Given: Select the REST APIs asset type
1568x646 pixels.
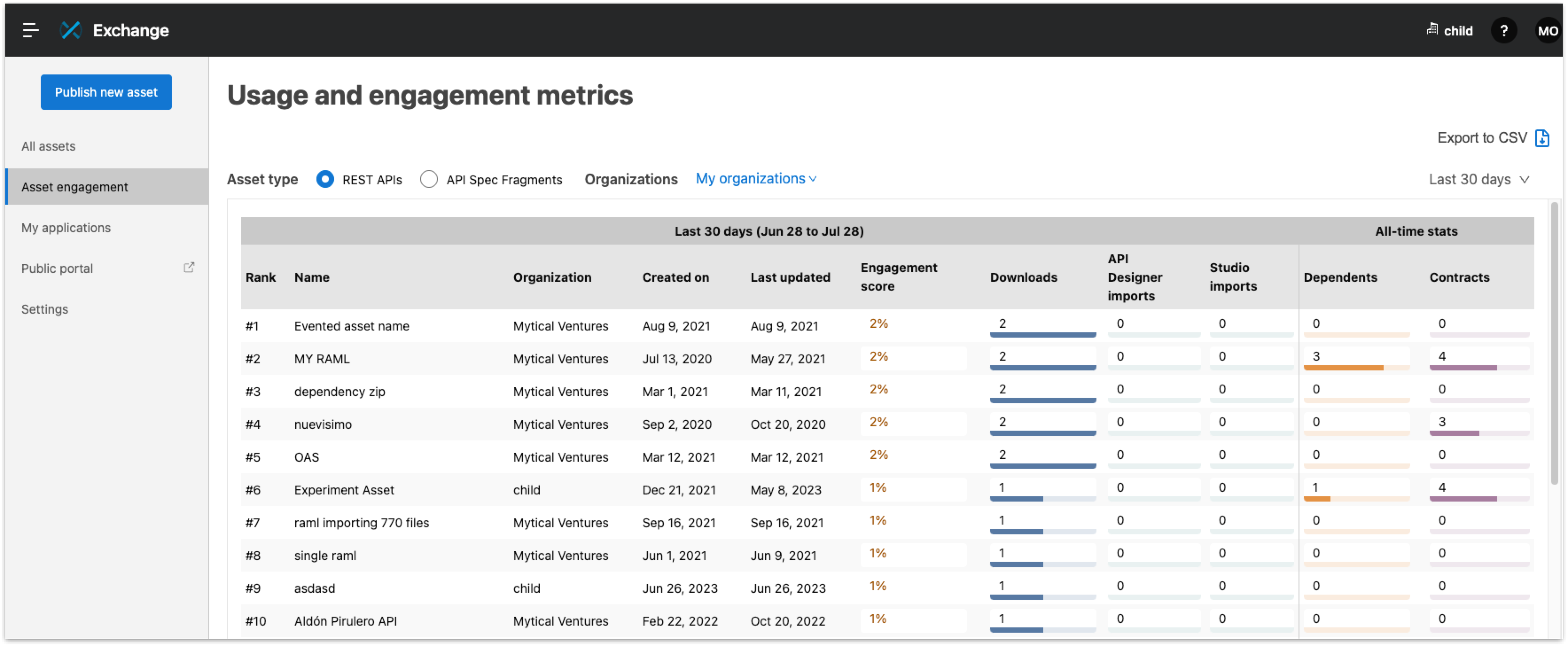Looking at the screenshot, I should pyautogui.click(x=325, y=179).
